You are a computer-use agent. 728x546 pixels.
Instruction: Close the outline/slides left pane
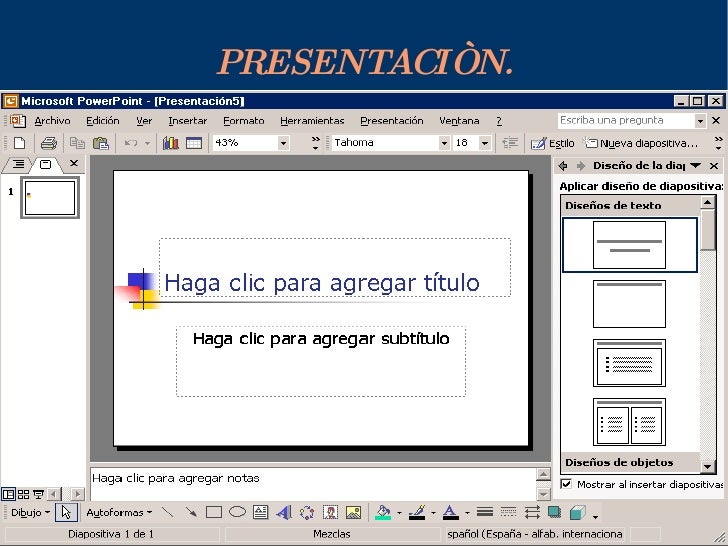74,163
